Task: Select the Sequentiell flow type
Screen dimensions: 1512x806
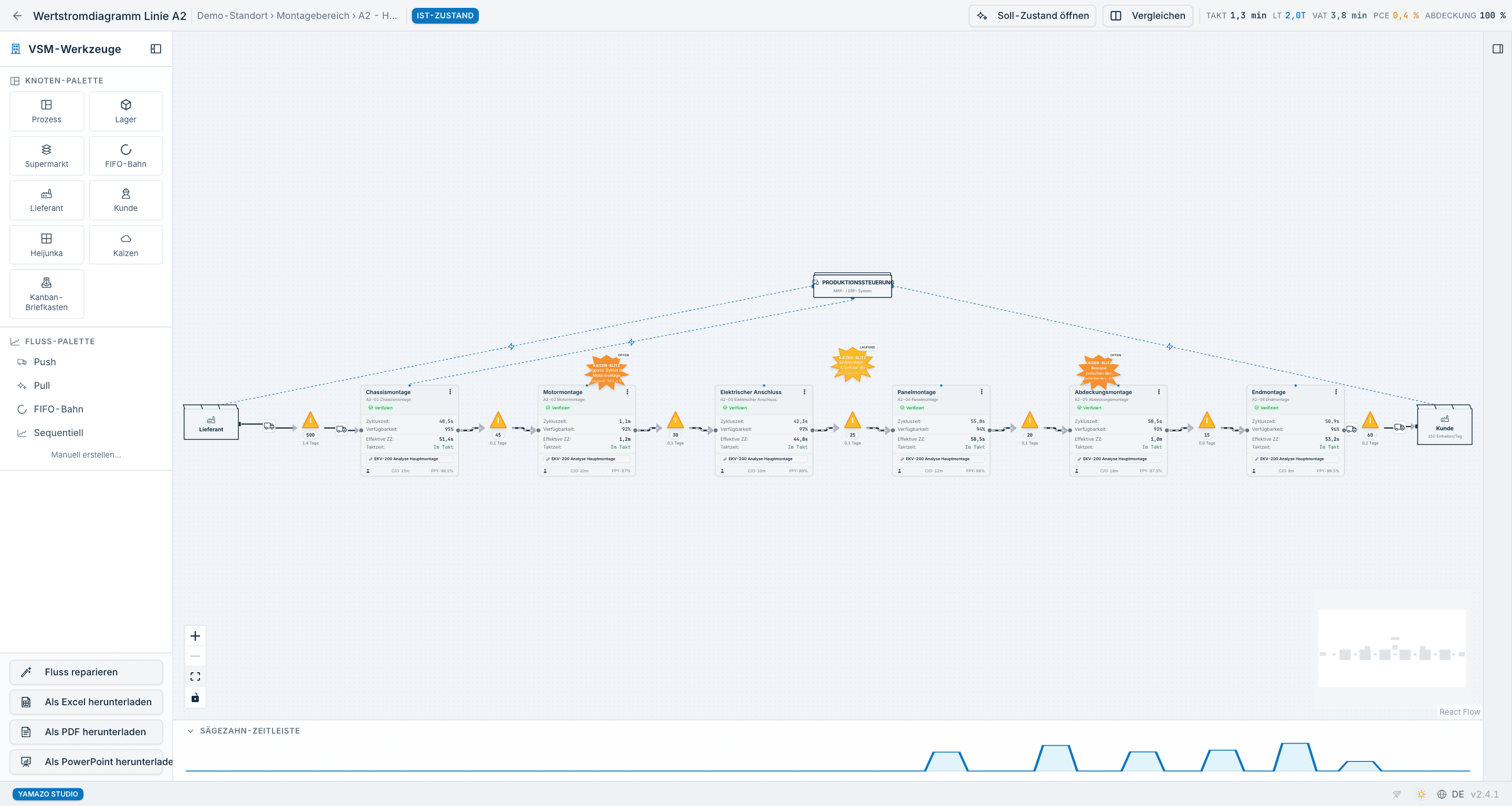Action: point(86,433)
